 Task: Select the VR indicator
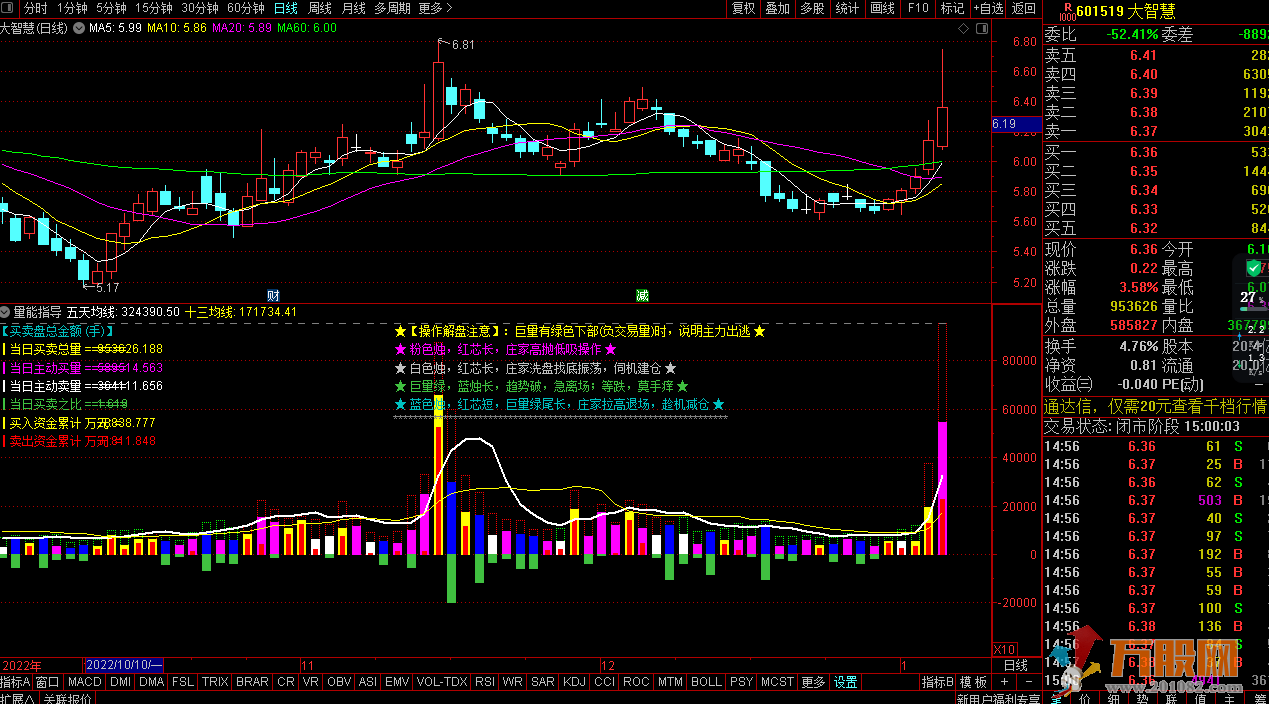coord(311,682)
